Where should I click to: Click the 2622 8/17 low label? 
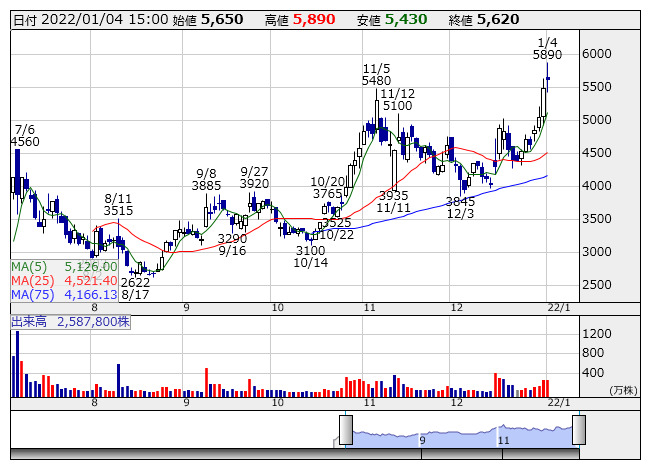pos(135,288)
